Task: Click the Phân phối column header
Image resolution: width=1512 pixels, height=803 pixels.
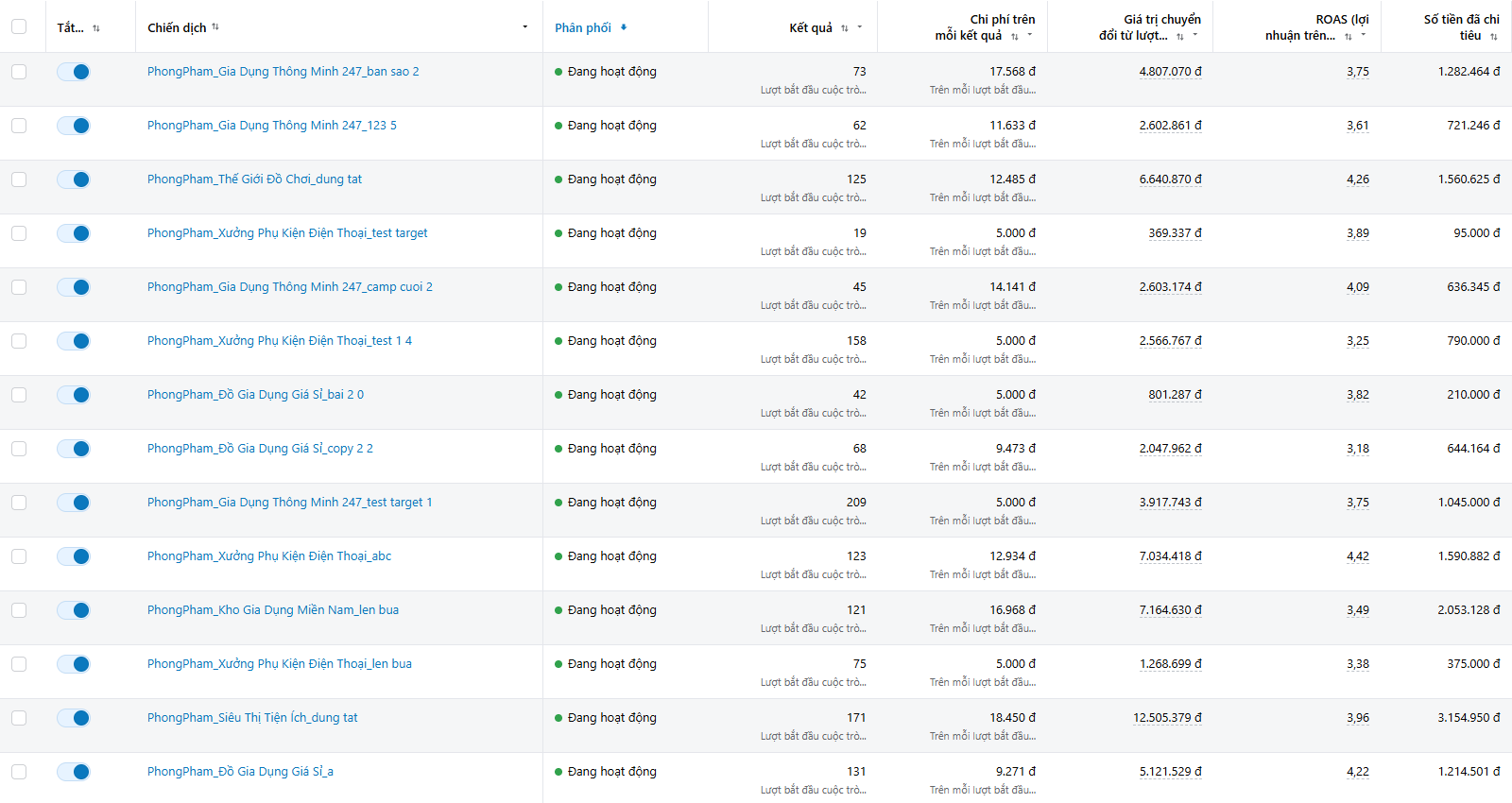Action: (583, 27)
